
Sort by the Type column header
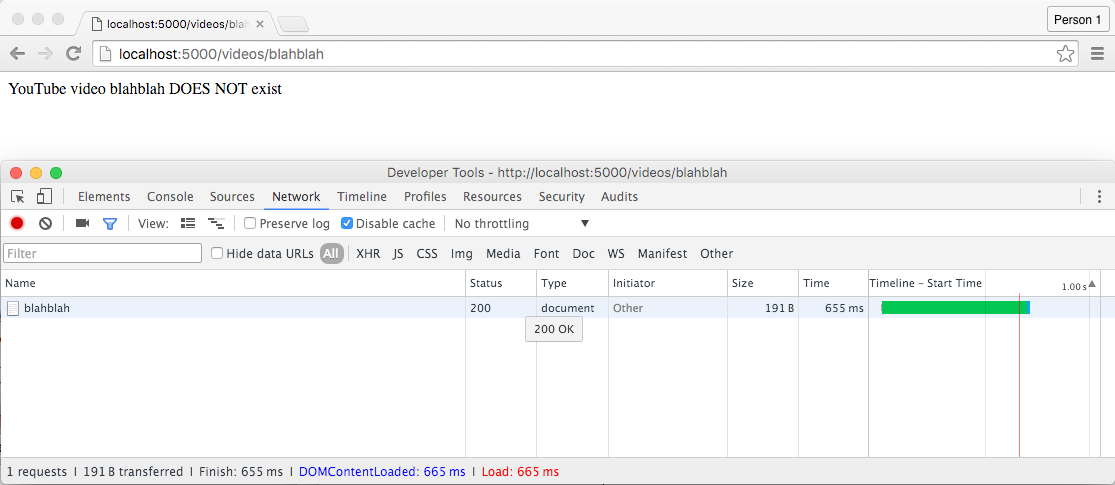pyautogui.click(x=572, y=283)
